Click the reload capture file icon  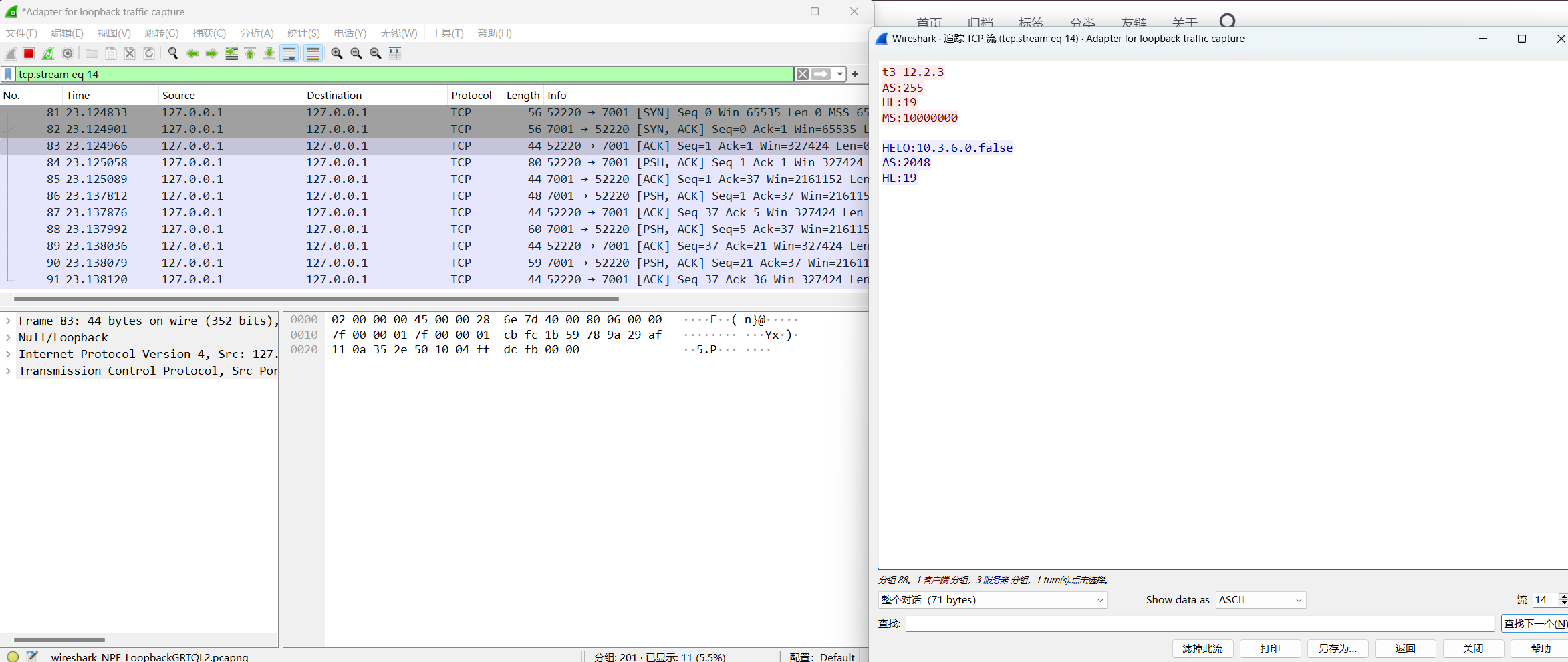click(149, 53)
